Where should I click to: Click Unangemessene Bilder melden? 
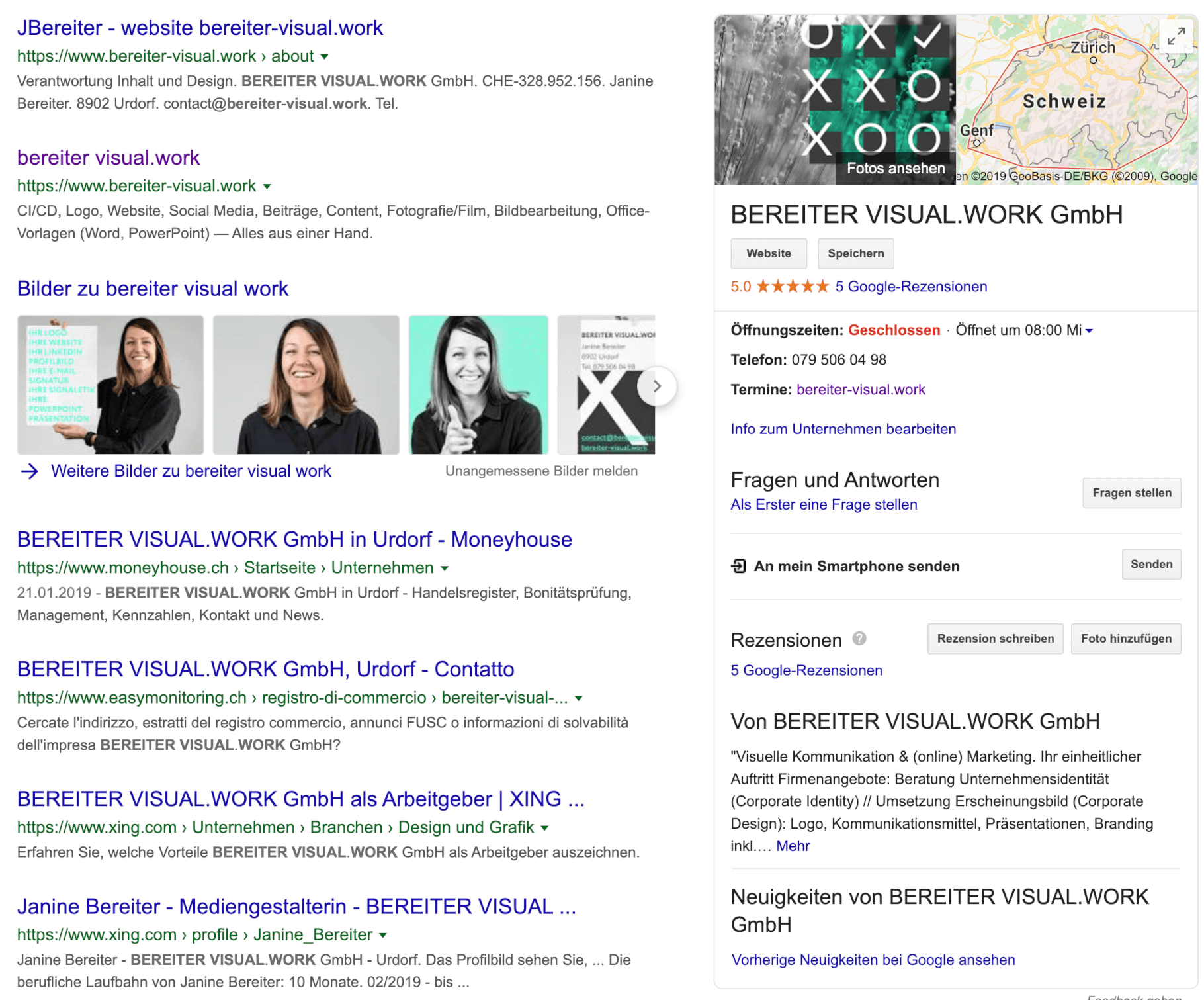(x=541, y=471)
